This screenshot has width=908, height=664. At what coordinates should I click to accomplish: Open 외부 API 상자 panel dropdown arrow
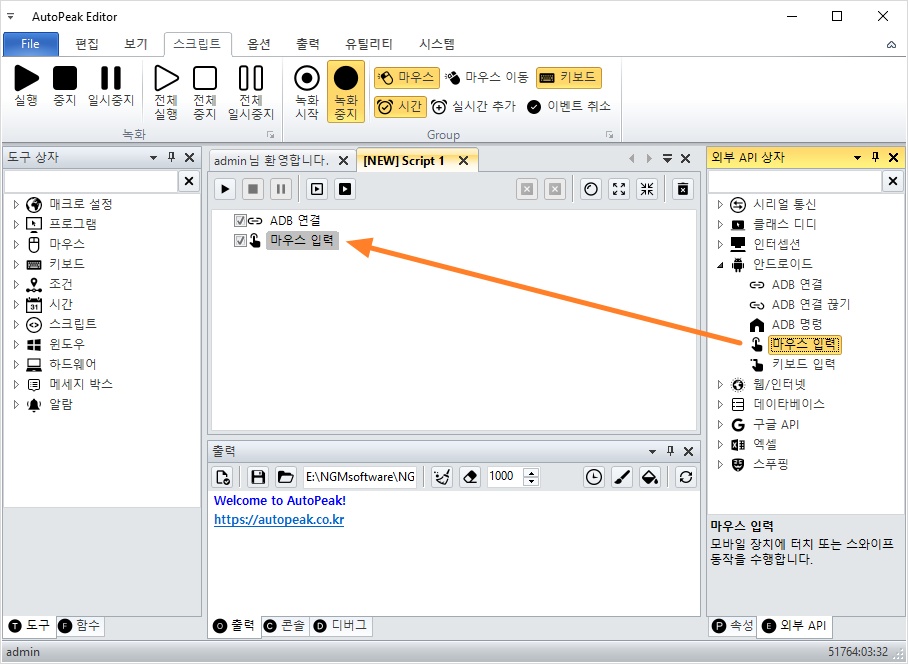[857, 157]
